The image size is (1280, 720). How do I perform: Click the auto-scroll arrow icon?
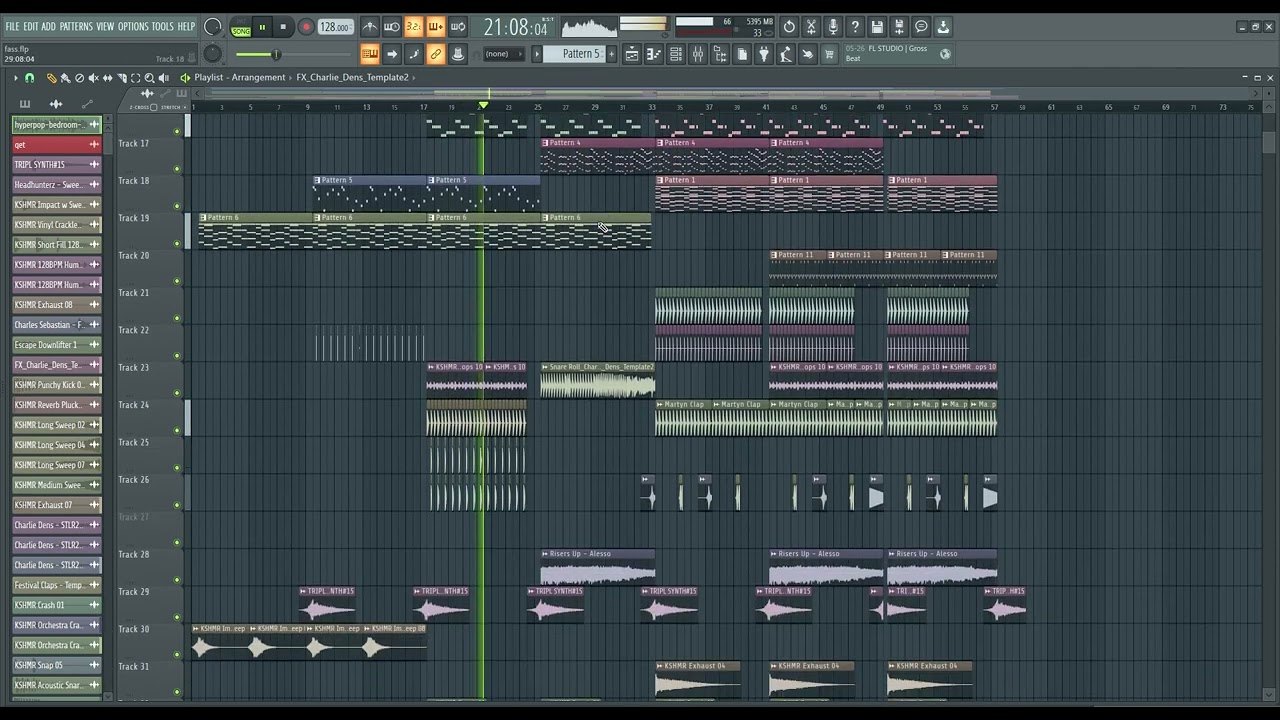pyautogui.click(x=392, y=54)
